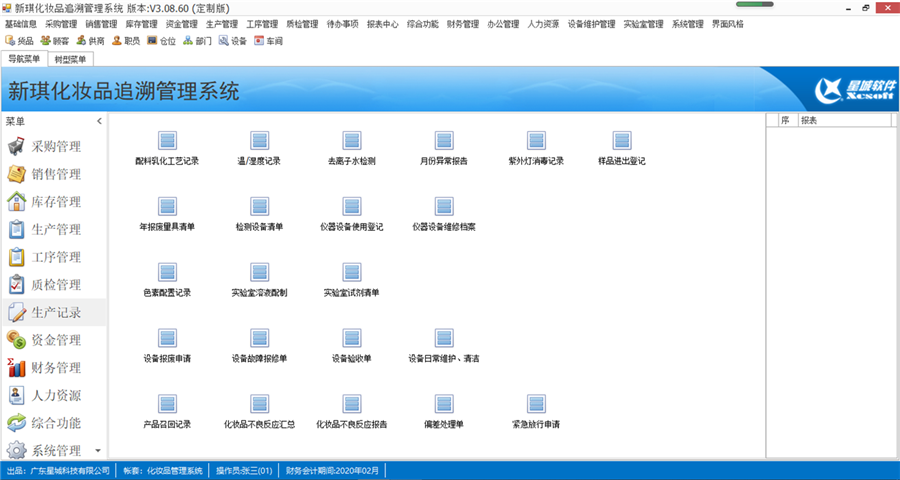Screen dimensions: 900x480
Task: Click 设备 toolbar shortcut
Action: (x=233, y=41)
